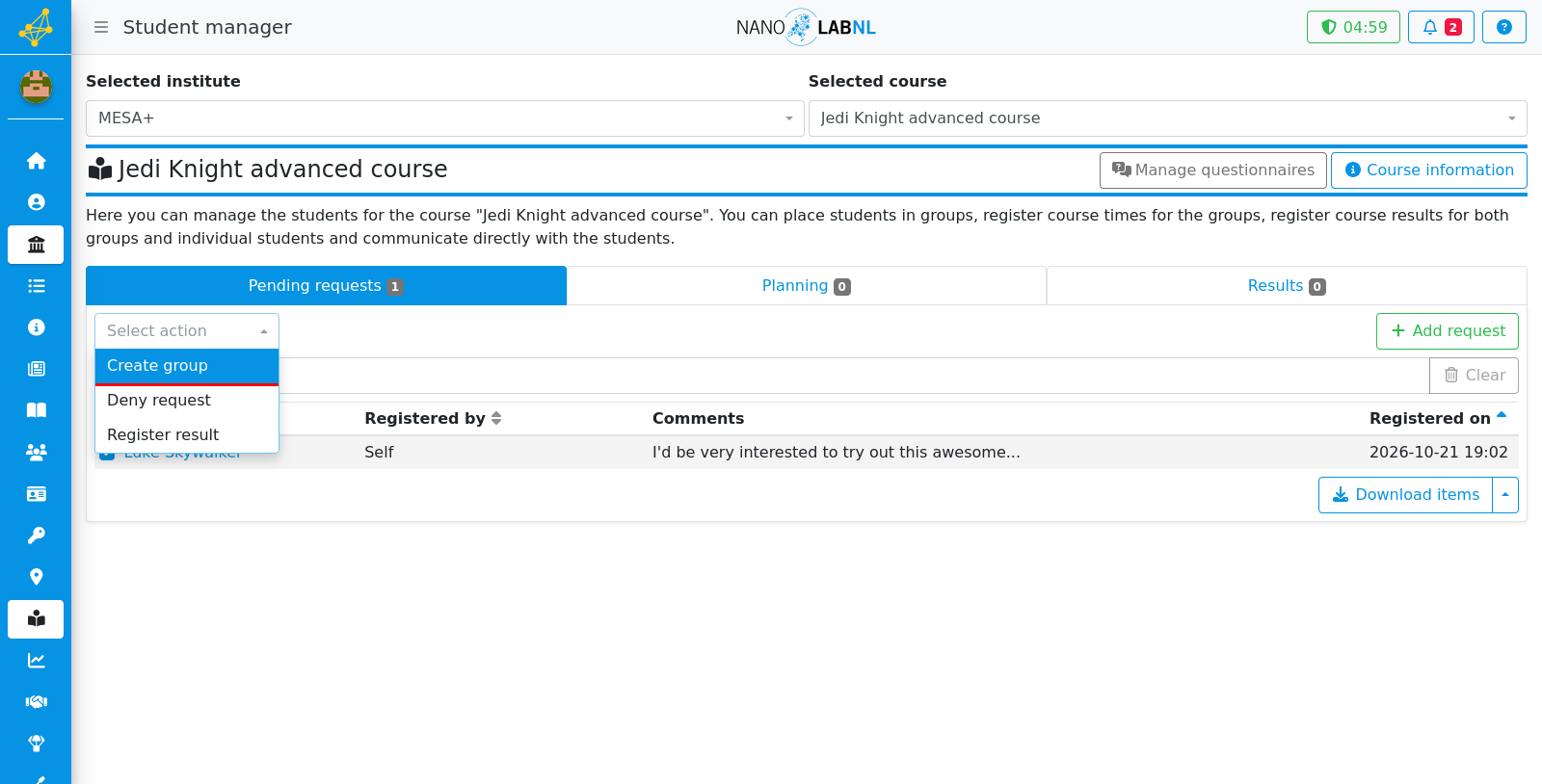Open the users group icon in sidebar

point(36,452)
